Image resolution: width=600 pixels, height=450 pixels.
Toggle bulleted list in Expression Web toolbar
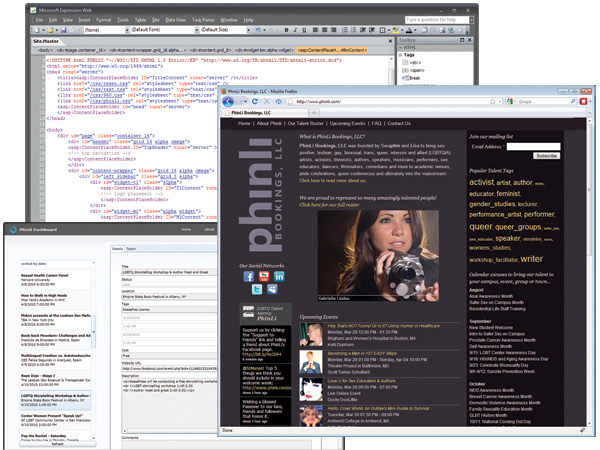coord(354,30)
